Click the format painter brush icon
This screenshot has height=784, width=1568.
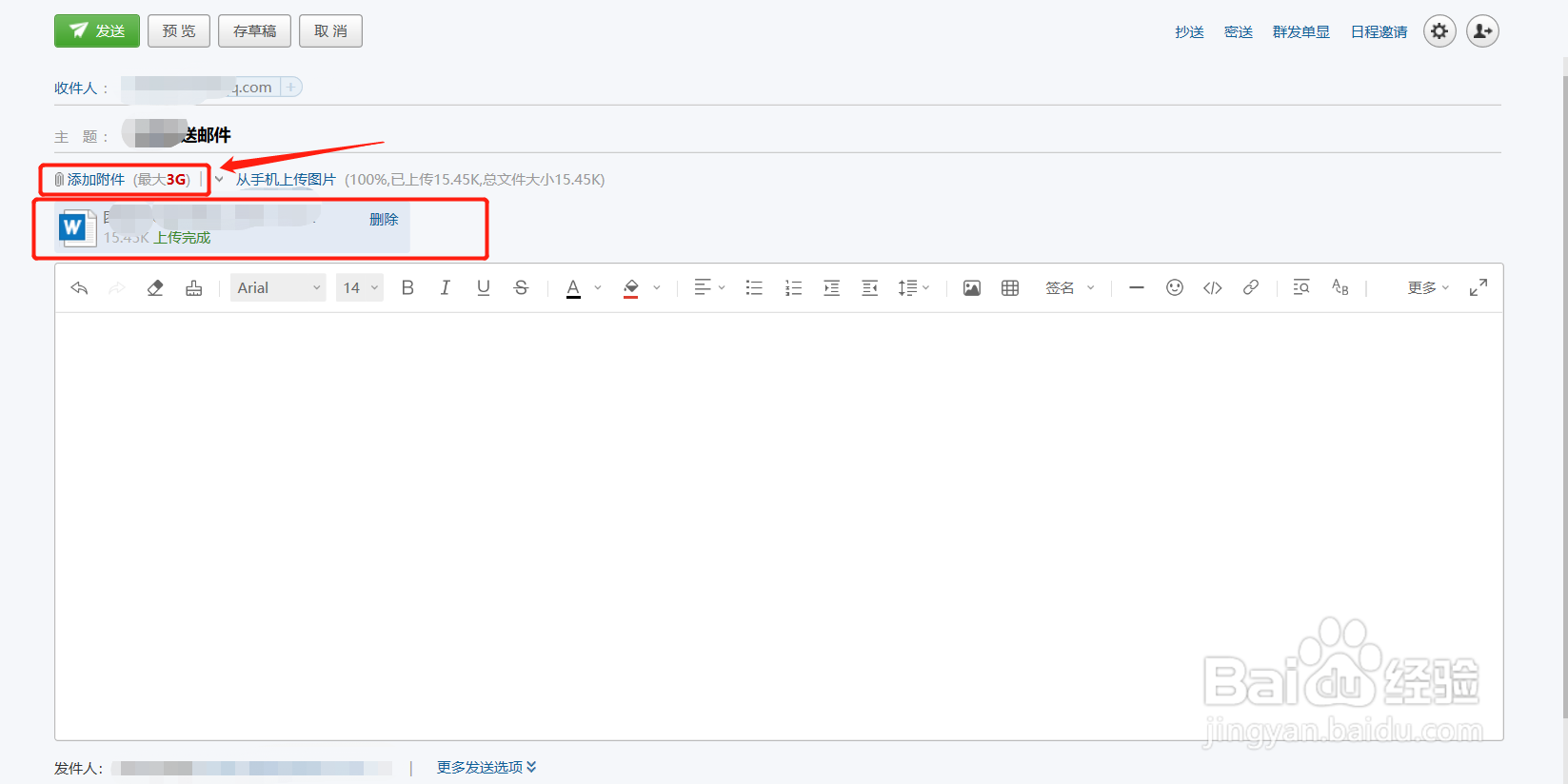(x=193, y=287)
